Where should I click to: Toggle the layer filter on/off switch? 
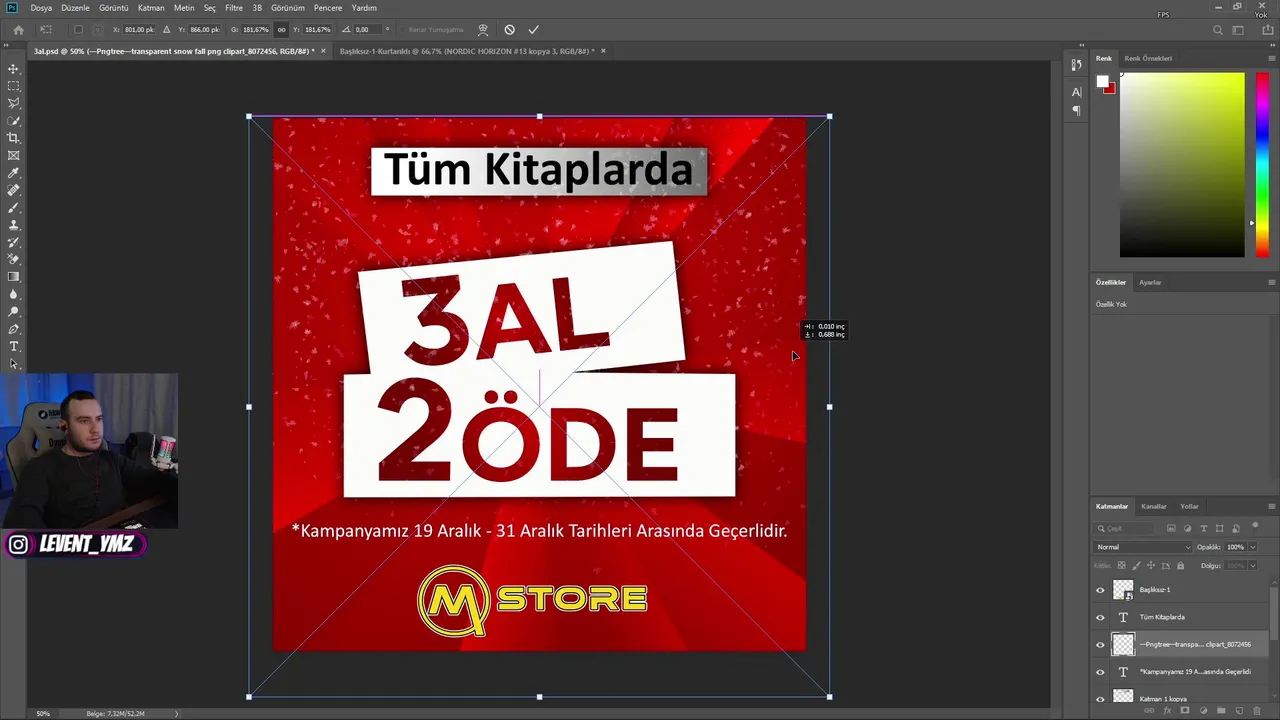(x=1254, y=526)
